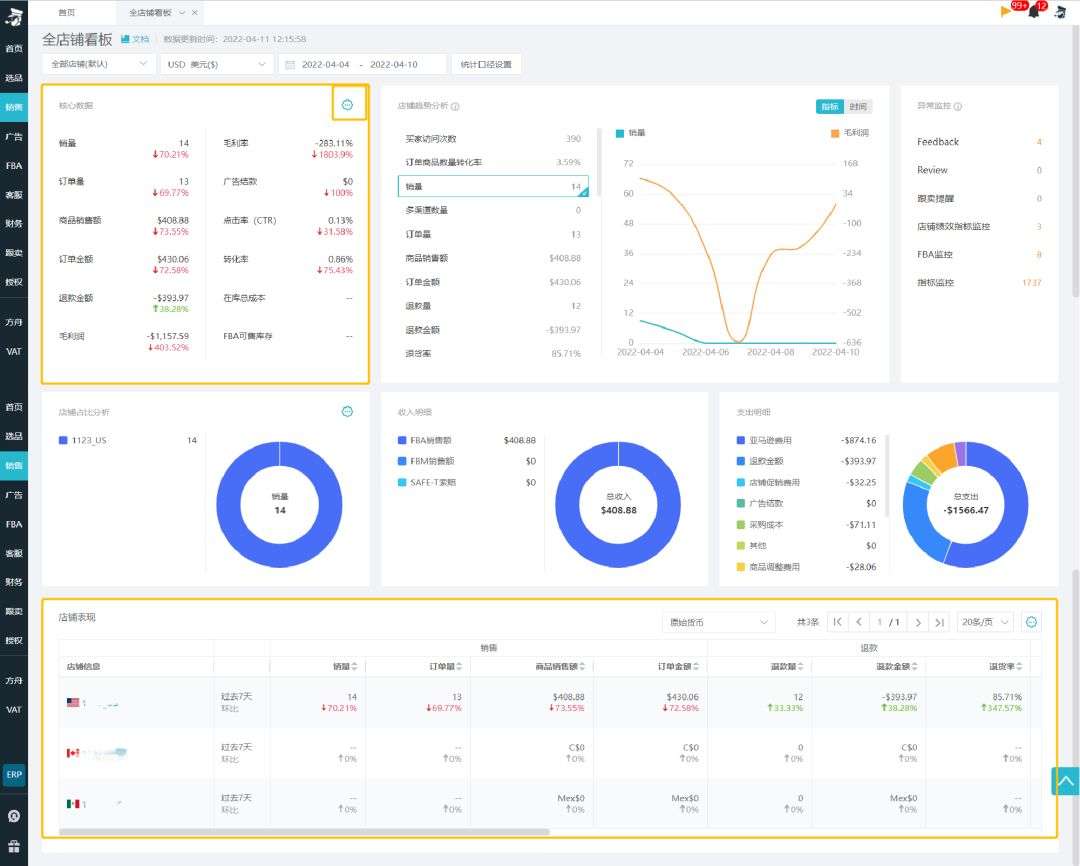Viewport: 1080px width, 866px height.
Task: Click the orange flag icon with 99+ badge
Action: point(1007,12)
